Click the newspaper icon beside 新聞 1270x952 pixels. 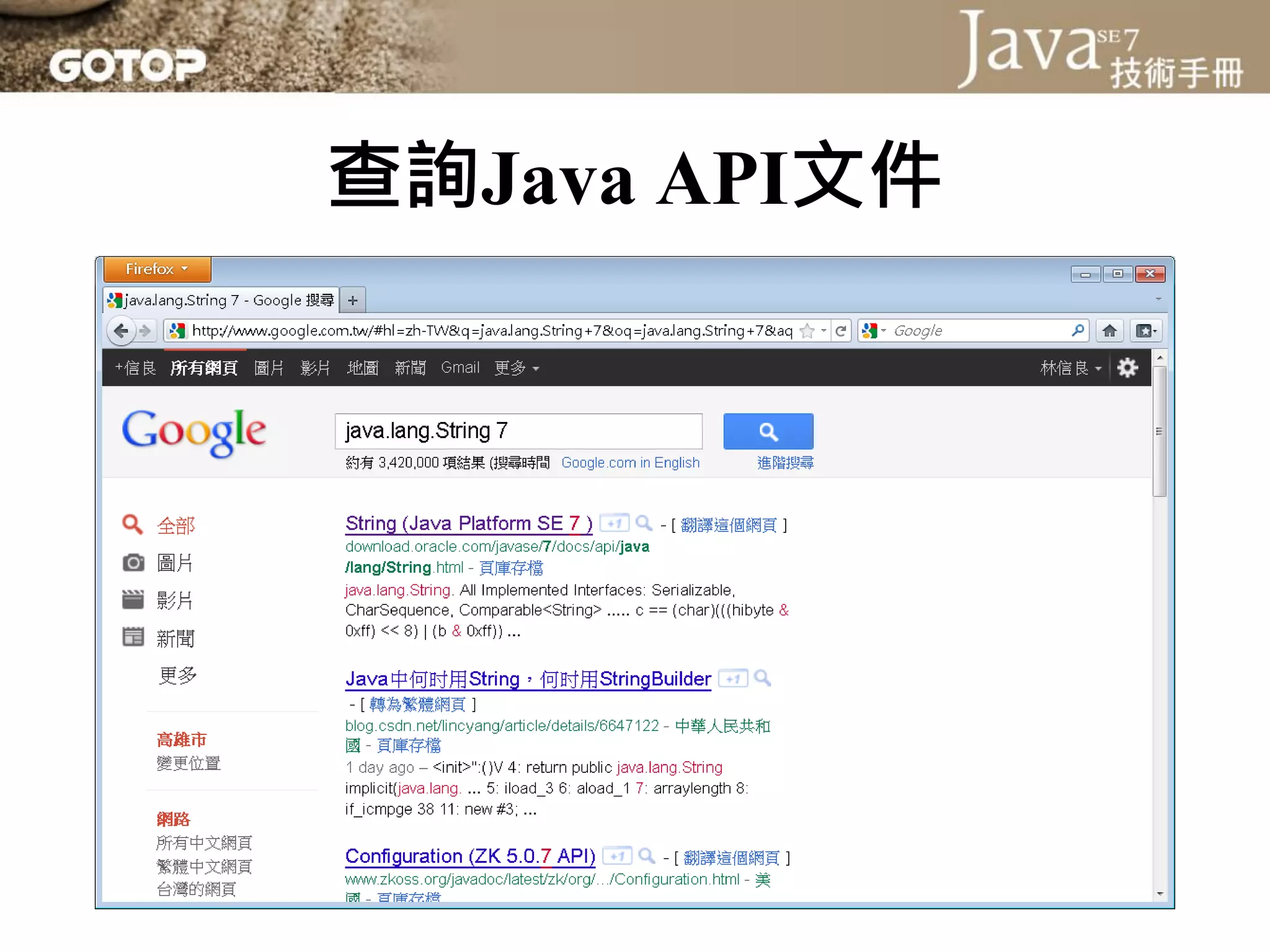(133, 637)
